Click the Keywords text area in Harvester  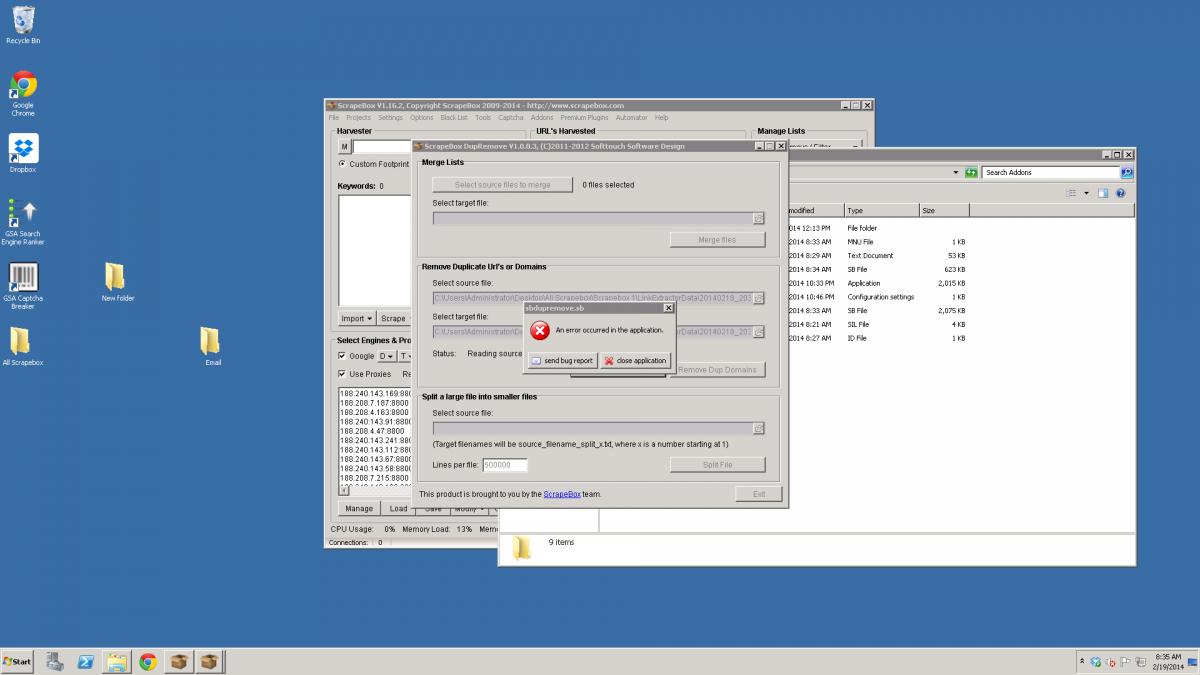pos(375,249)
